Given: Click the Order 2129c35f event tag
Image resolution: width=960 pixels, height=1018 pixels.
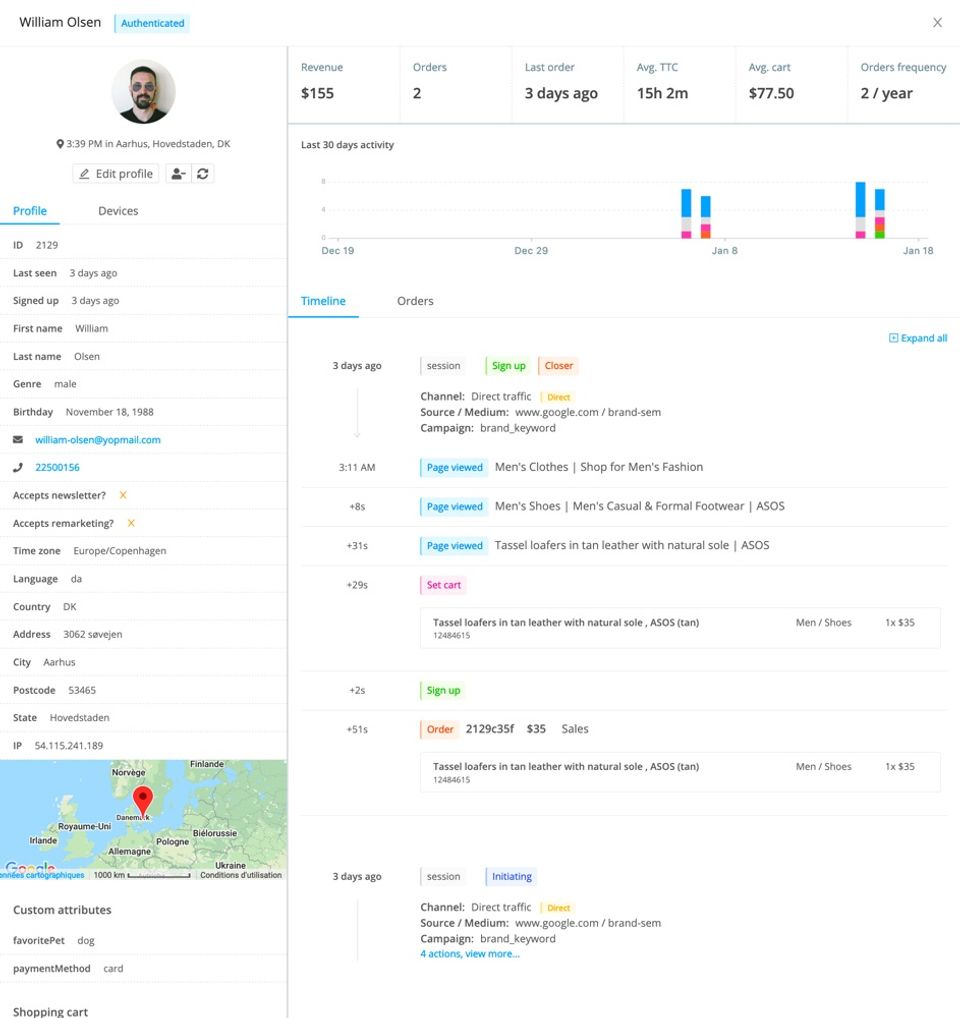Looking at the screenshot, I should 439,729.
